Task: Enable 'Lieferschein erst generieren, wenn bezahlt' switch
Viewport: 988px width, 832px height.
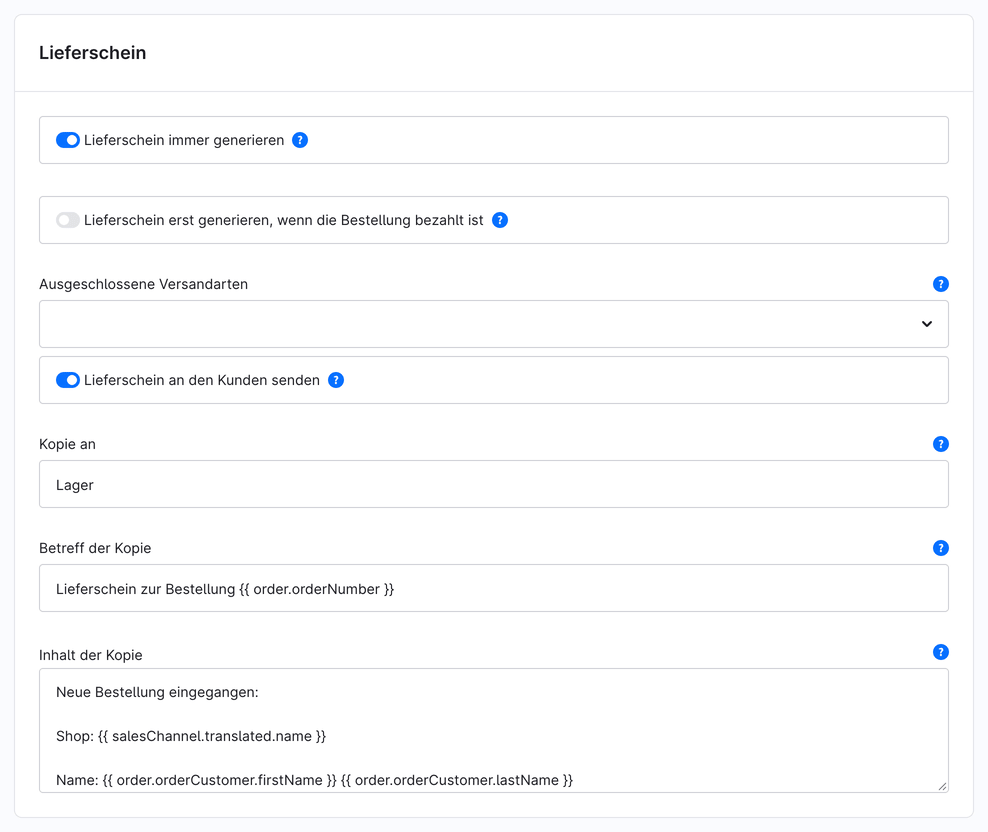Action: [67, 220]
